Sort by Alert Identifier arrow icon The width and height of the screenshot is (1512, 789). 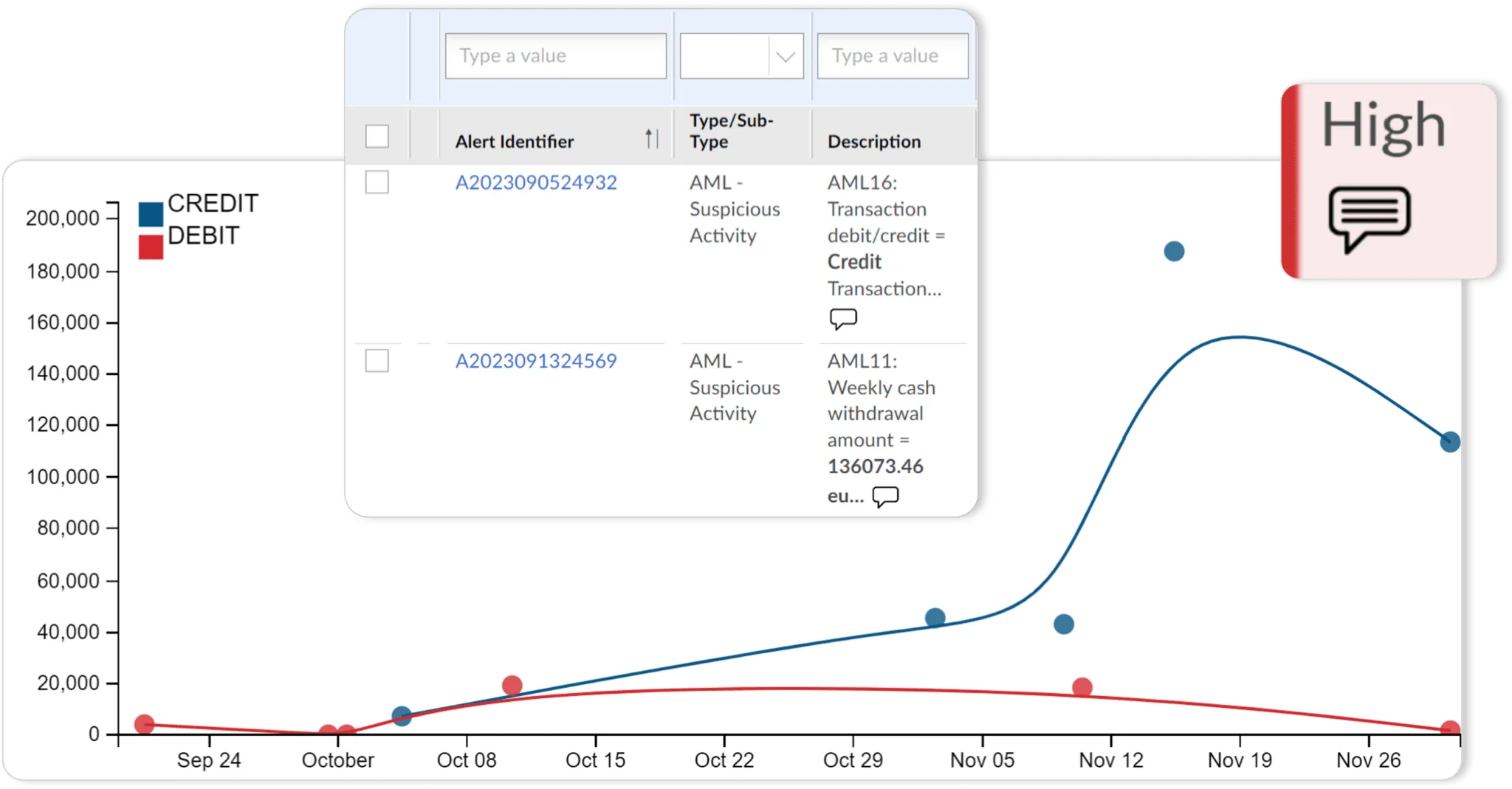651,138
